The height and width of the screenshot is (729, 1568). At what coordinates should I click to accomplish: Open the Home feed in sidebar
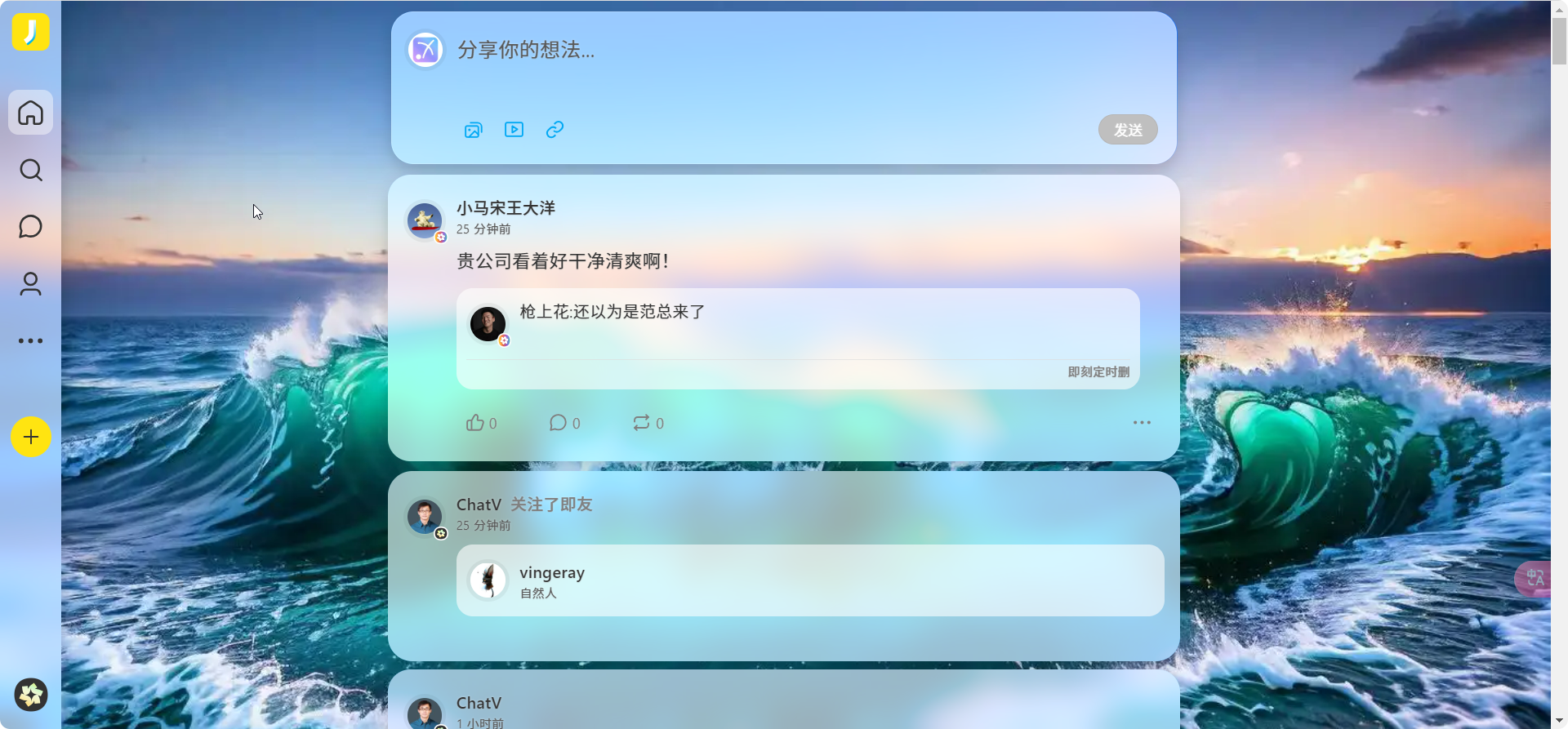coord(31,113)
